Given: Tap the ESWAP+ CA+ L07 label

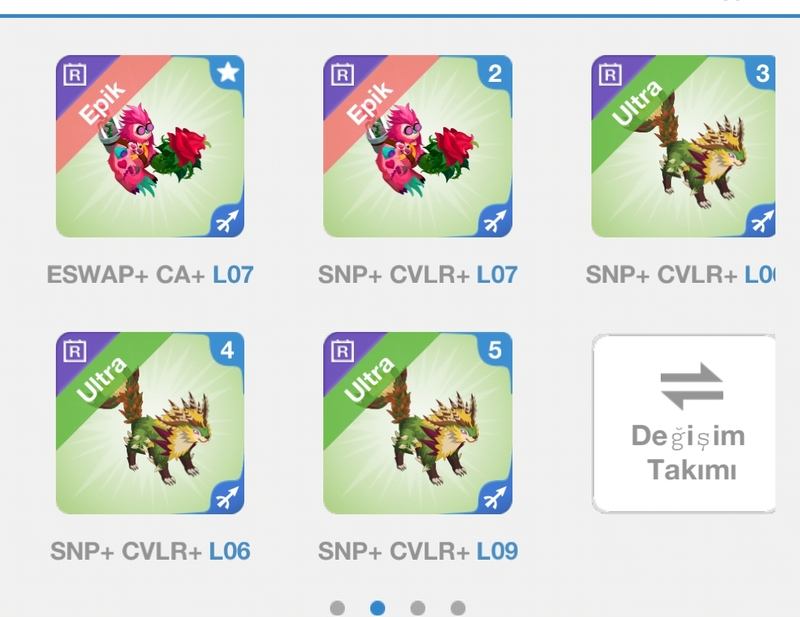Looking at the screenshot, I should [150, 275].
